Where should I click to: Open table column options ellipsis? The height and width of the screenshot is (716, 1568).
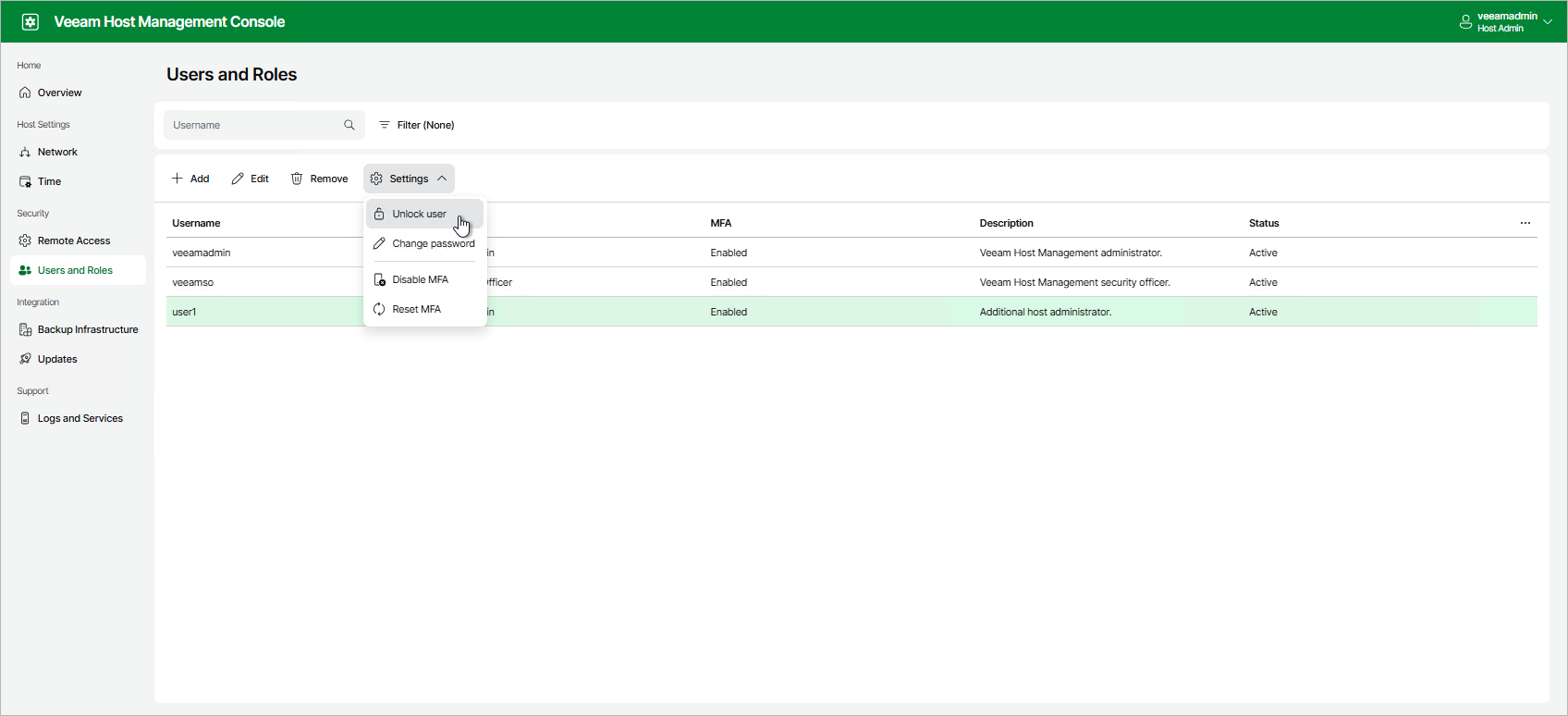click(x=1525, y=223)
